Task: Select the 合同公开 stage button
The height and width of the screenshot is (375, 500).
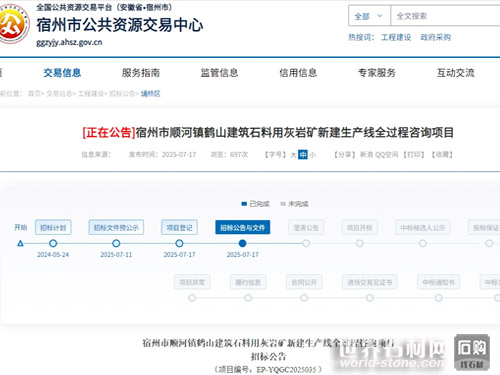Action: (304, 282)
